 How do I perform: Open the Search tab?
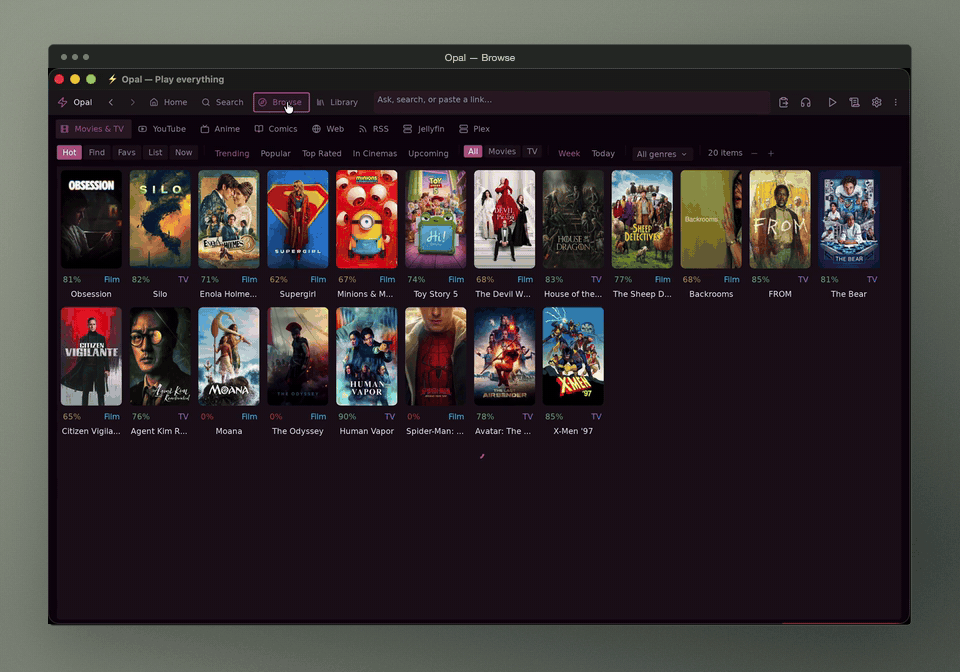(222, 102)
